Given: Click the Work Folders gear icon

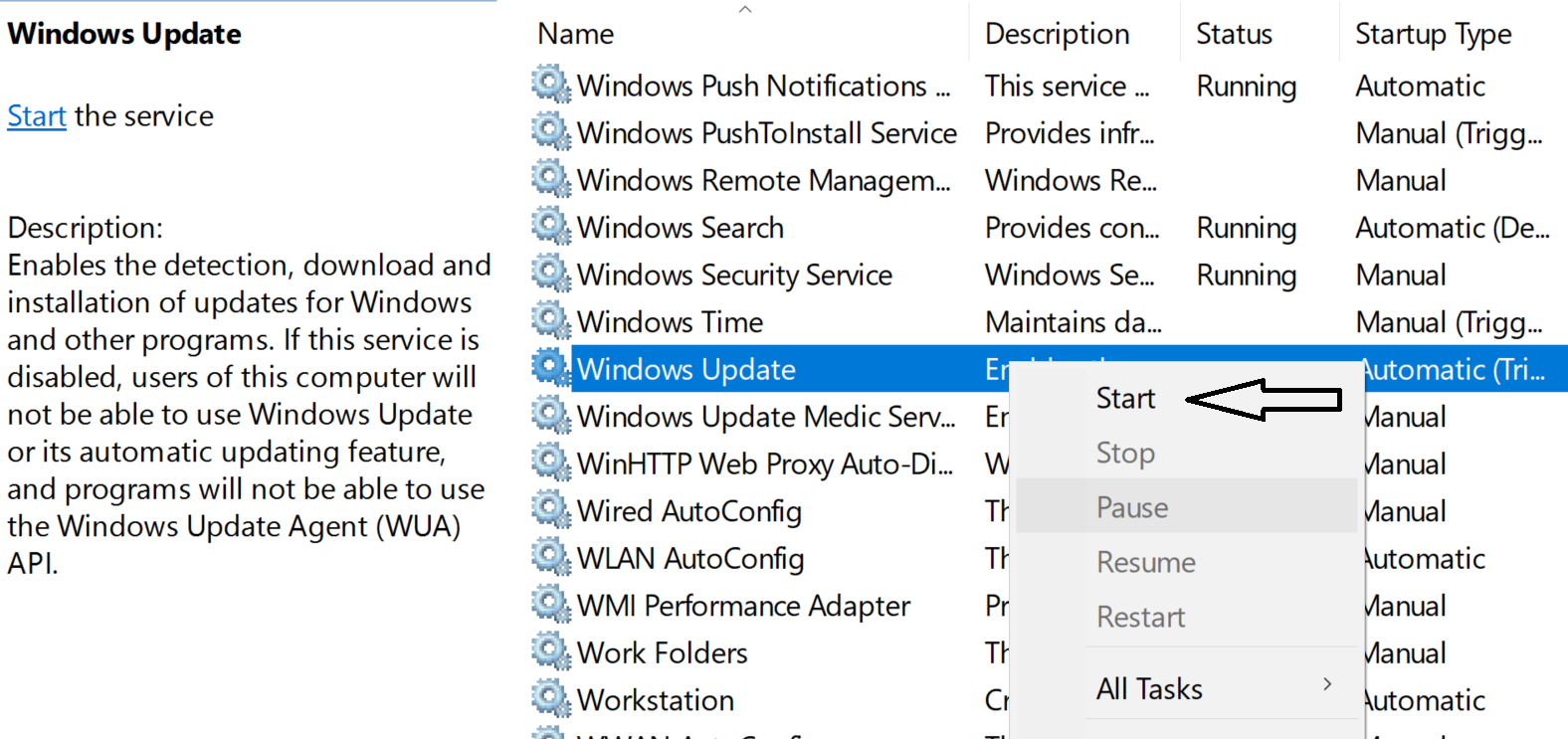Looking at the screenshot, I should [551, 651].
